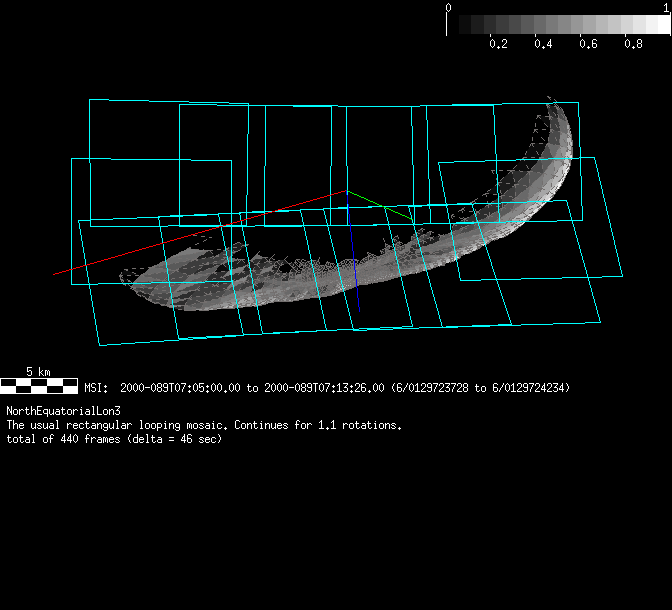The image size is (672, 610).
Task: Click the 0.2 tick label on color bar
Action: [498, 44]
